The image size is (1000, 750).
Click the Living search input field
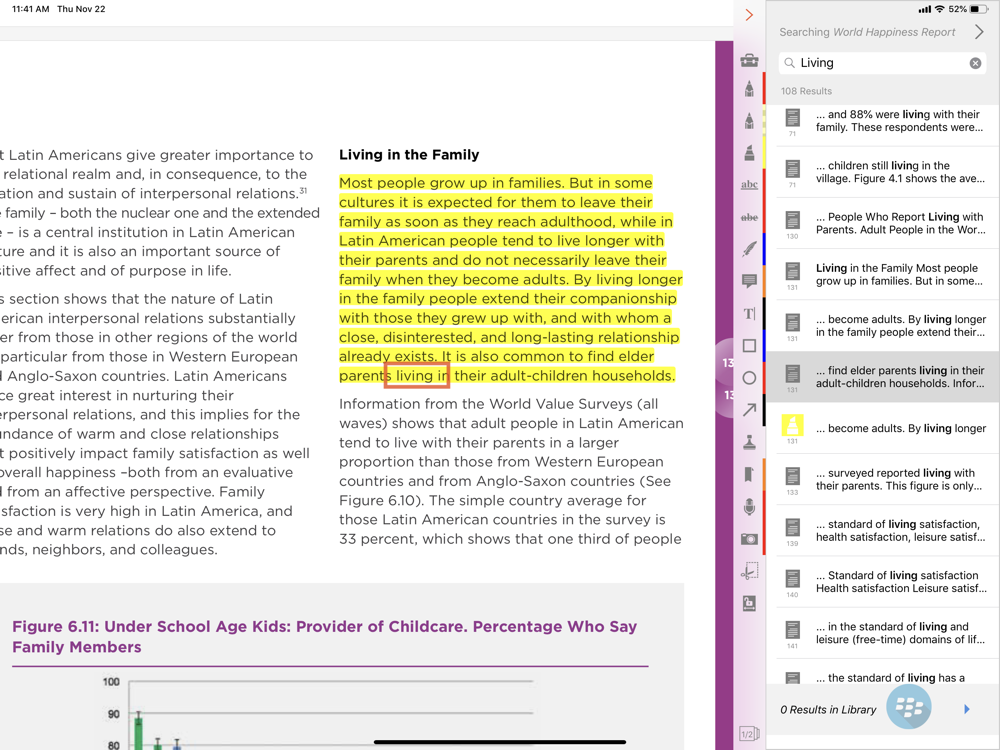pos(883,62)
